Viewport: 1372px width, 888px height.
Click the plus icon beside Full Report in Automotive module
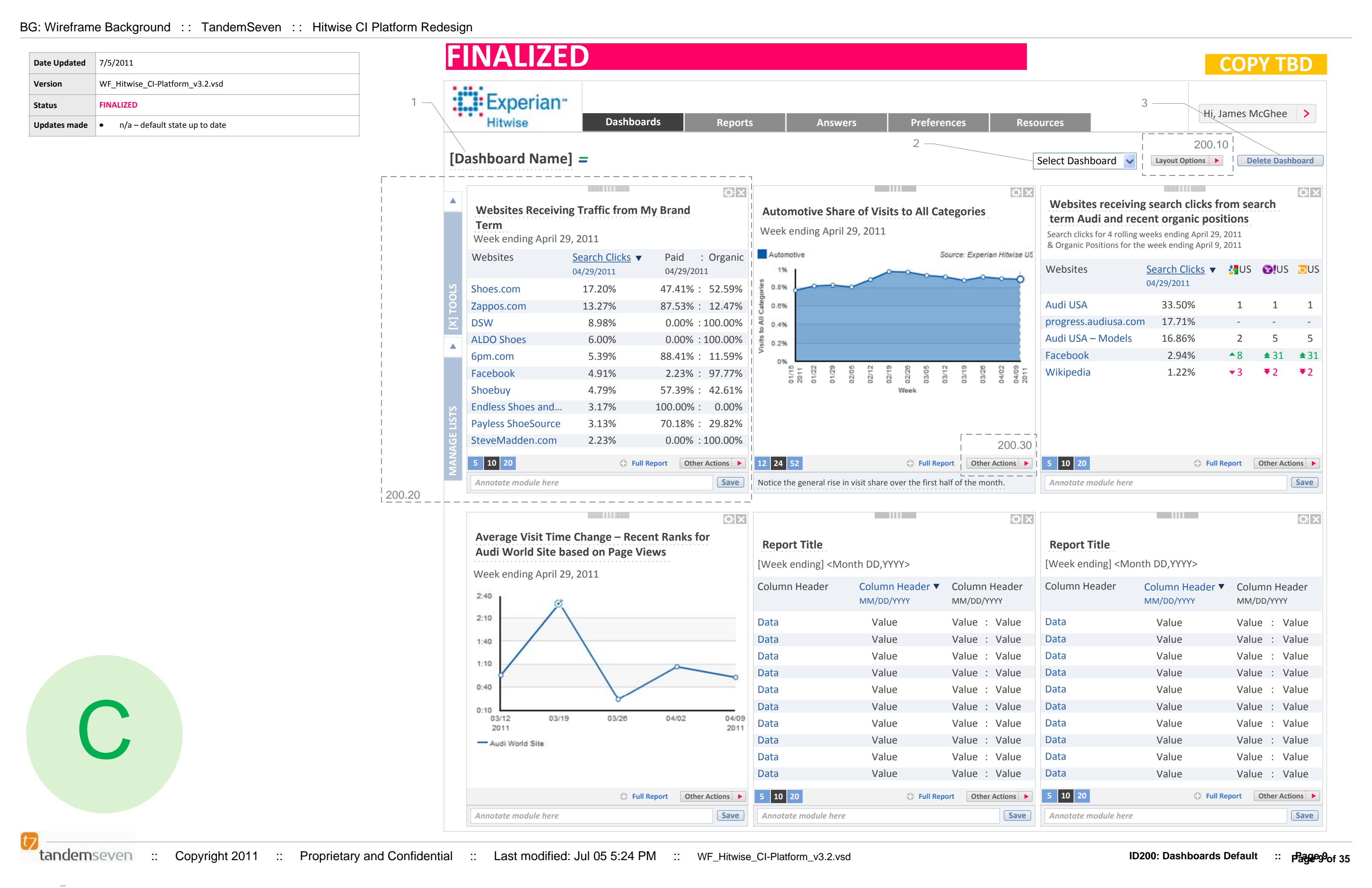[910, 464]
